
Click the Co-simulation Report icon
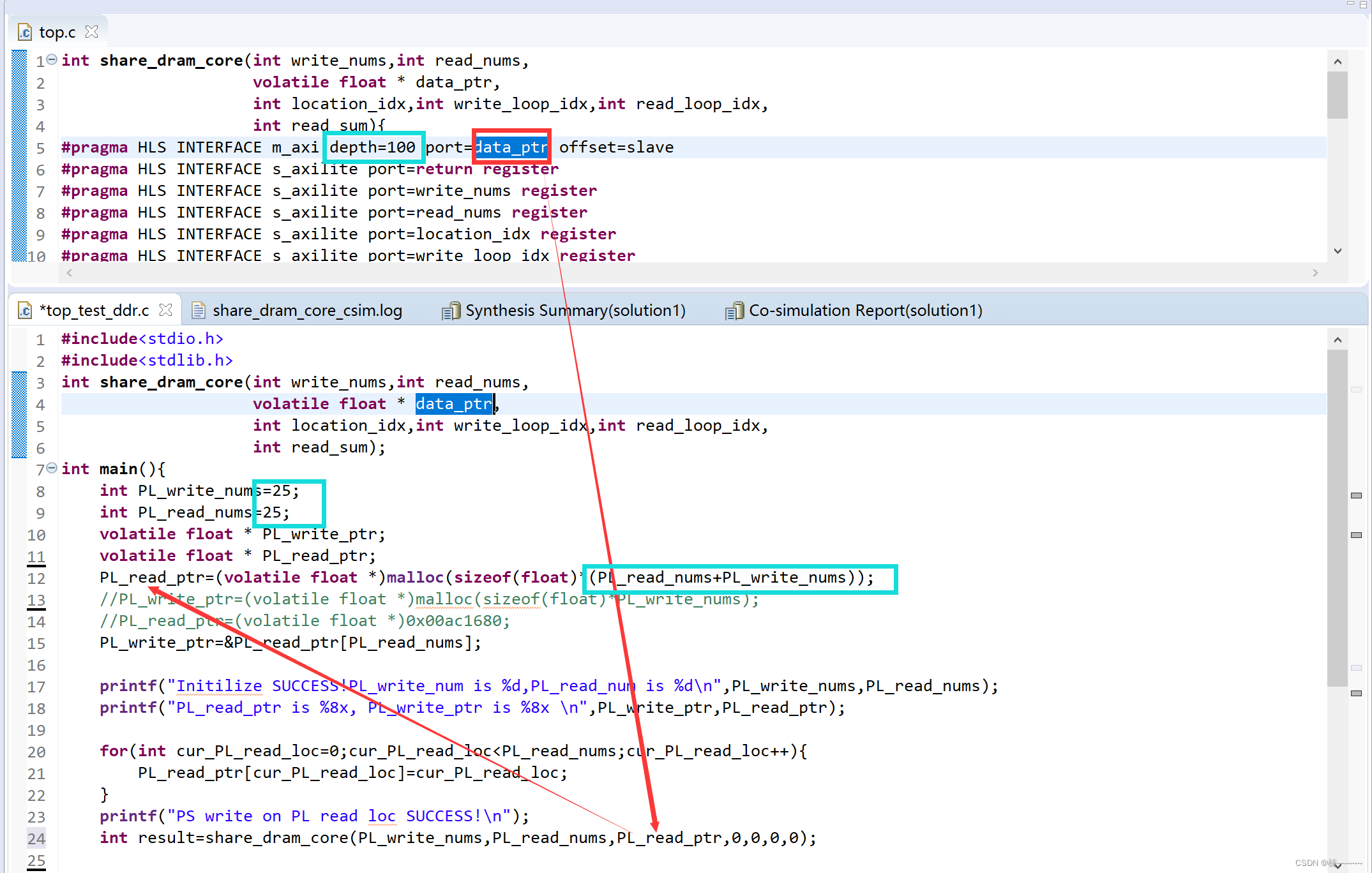(x=734, y=311)
